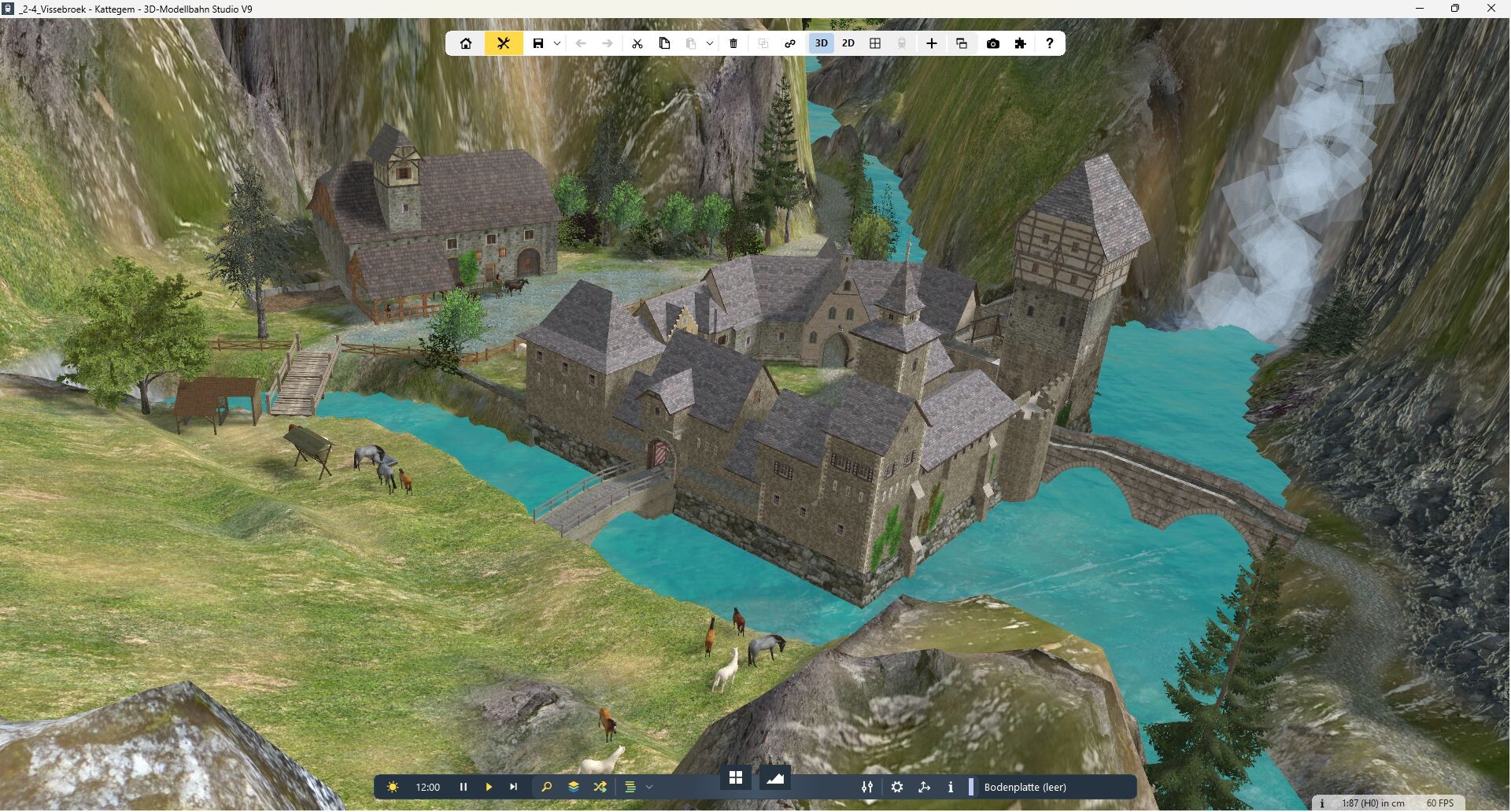This screenshot has width=1511, height=812.
Task: Toggle the yellow edit tools button
Action: click(x=504, y=43)
